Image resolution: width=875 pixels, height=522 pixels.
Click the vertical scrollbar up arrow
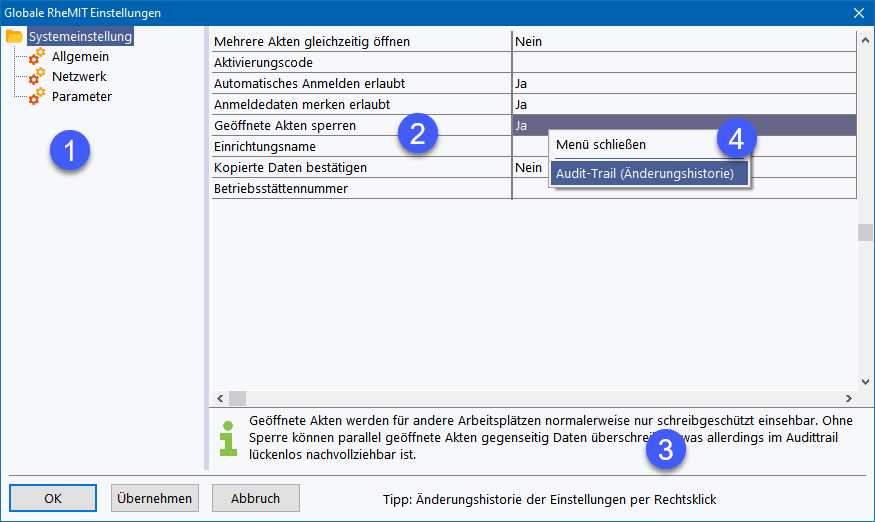click(865, 38)
